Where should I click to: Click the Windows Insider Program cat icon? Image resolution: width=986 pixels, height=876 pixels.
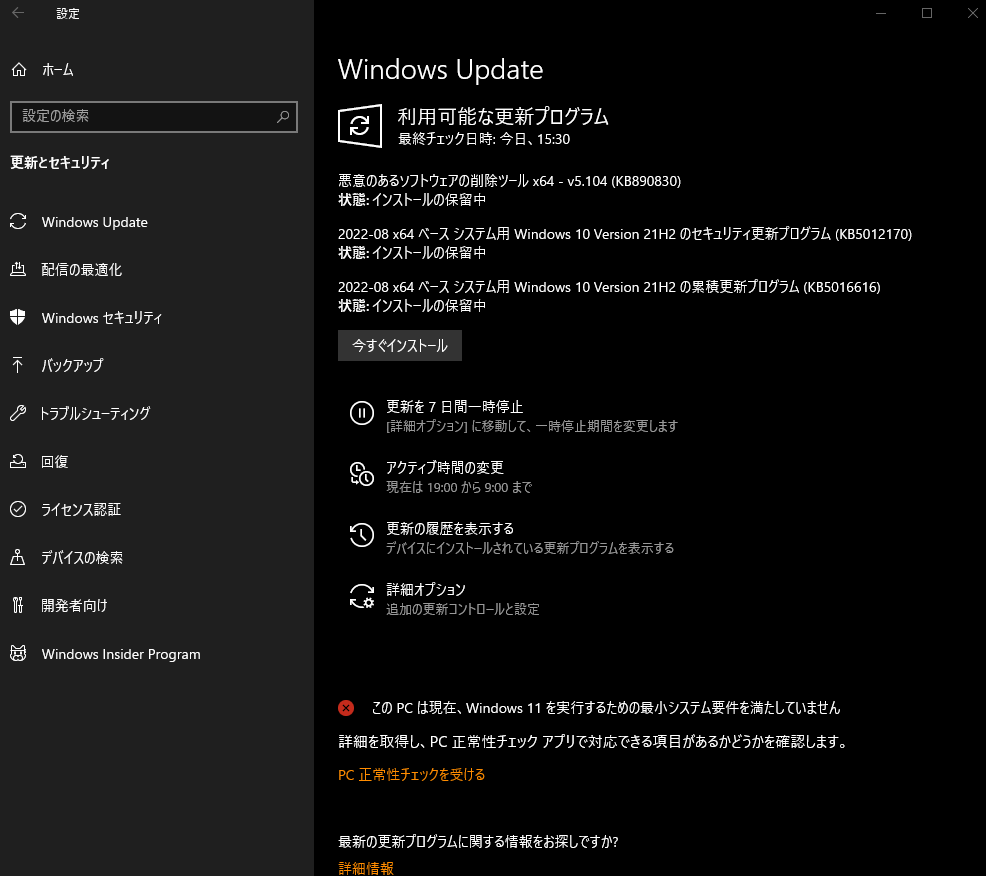coord(18,653)
